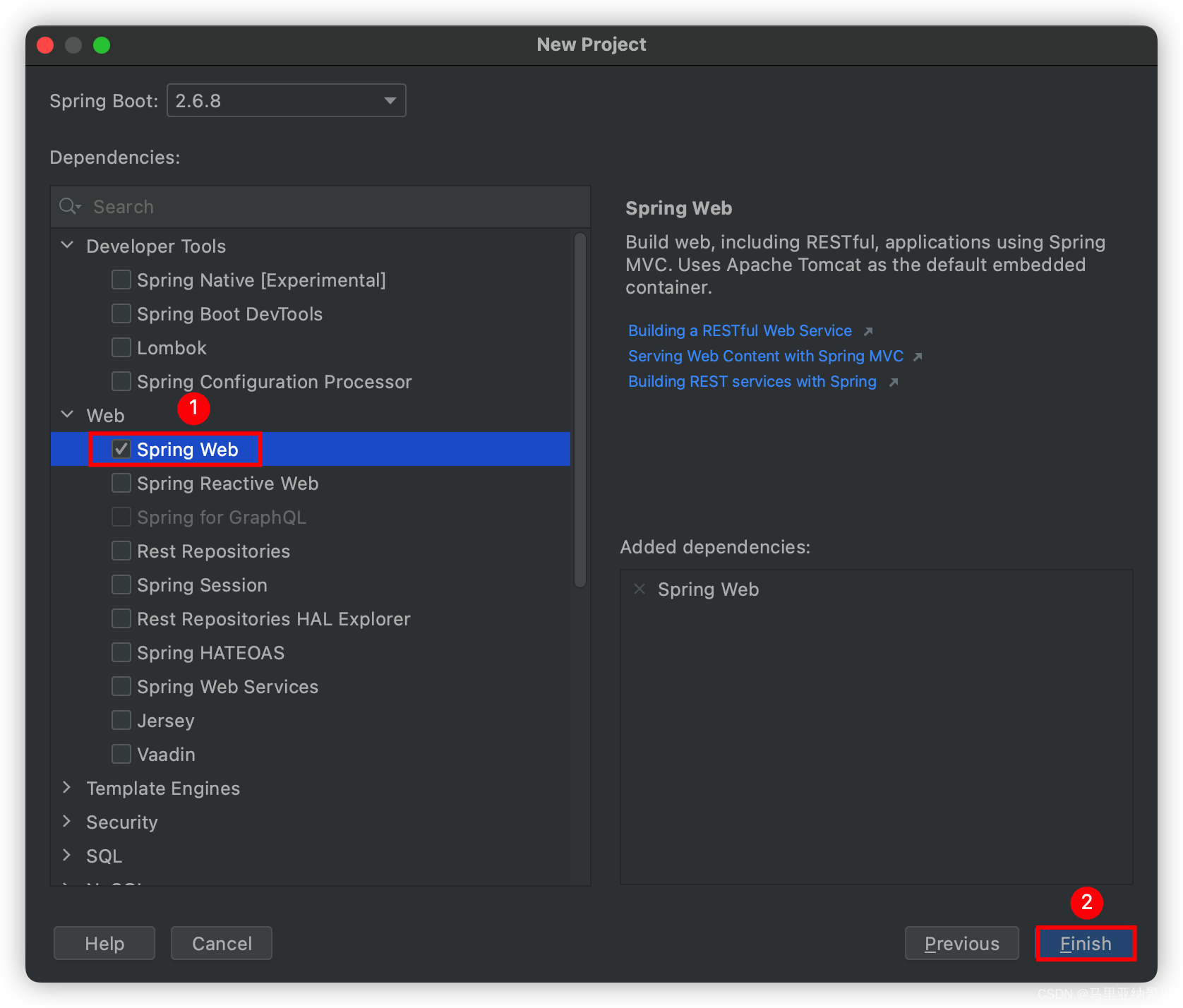Click external-link arrow beside Serving Web Content with Spring MVC

click(x=919, y=356)
